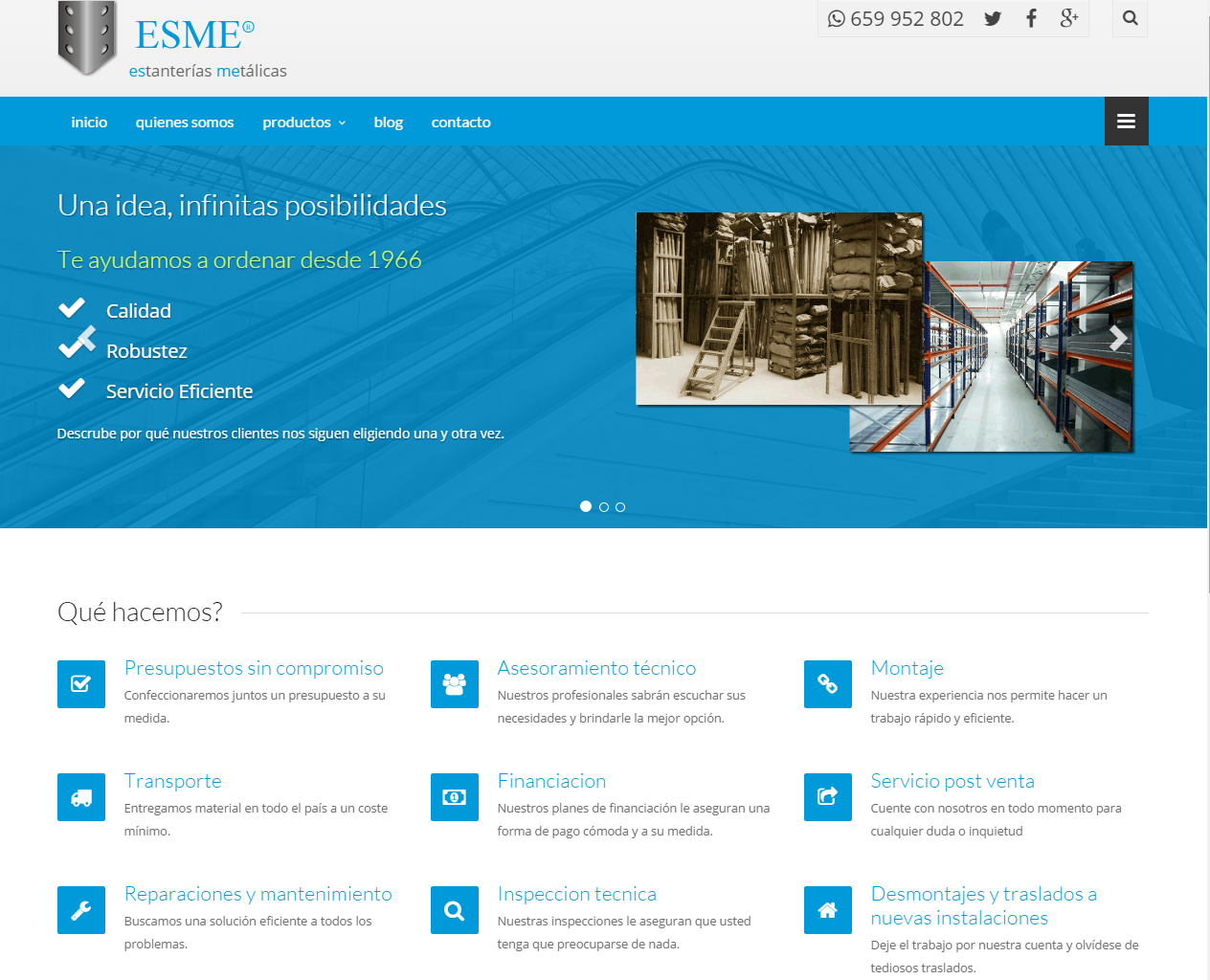This screenshot has width=1210, height=980.
Task: Open Inspeccion tecnica heading link
Action: tap(577, 894)
